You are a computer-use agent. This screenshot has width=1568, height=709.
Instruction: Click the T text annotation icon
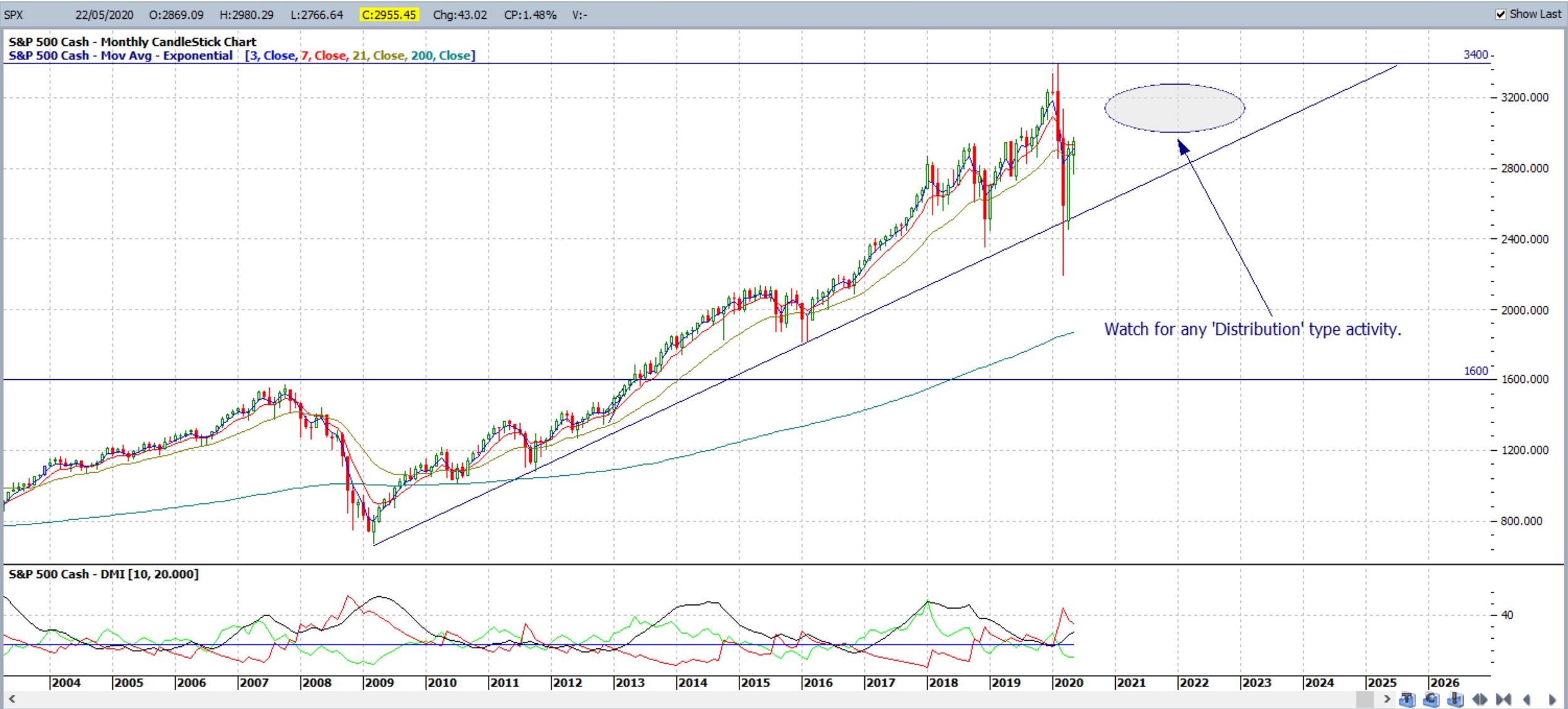click(x=1407, y=699)
